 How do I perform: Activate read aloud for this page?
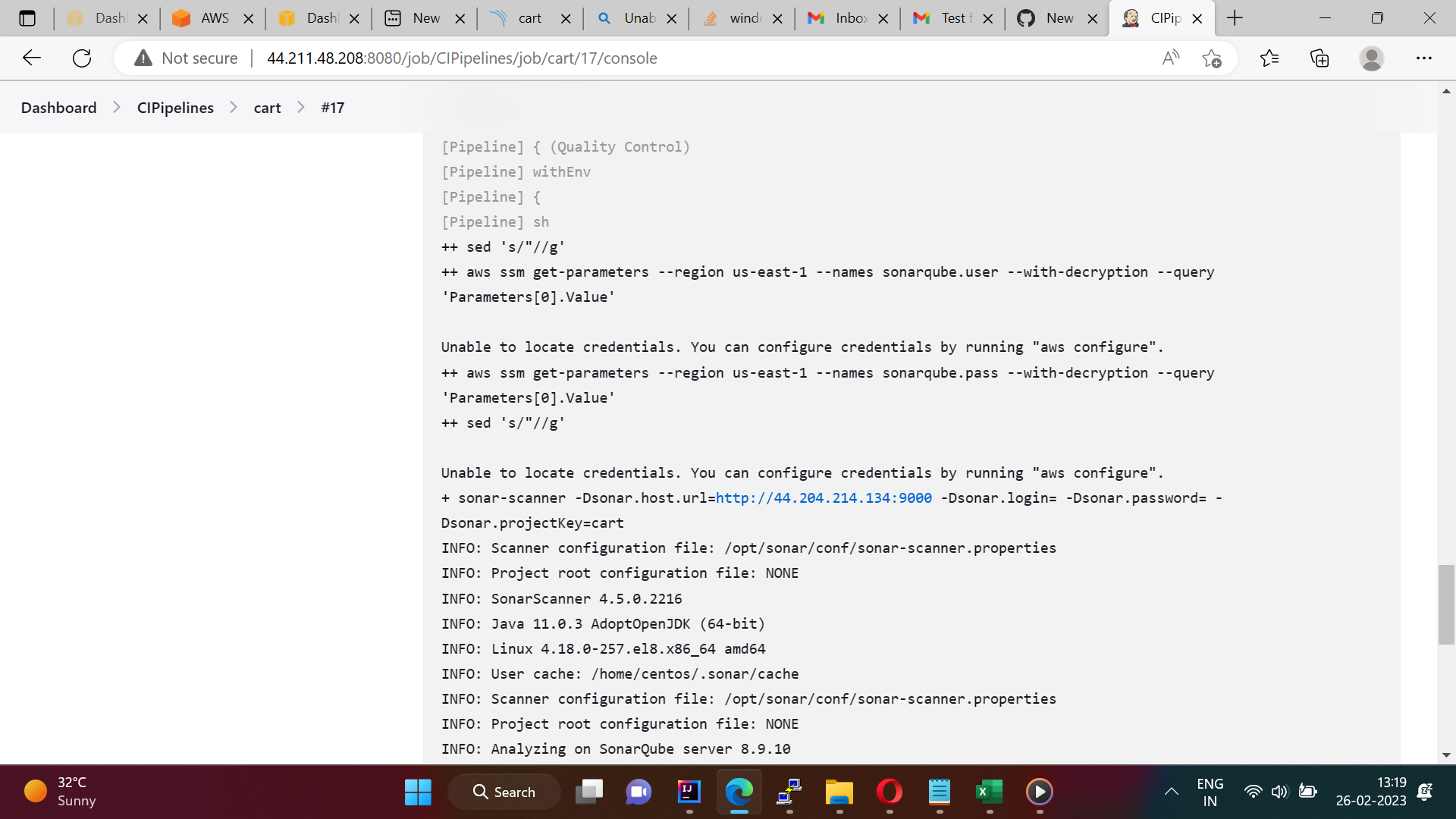(x=1170, y=58)
